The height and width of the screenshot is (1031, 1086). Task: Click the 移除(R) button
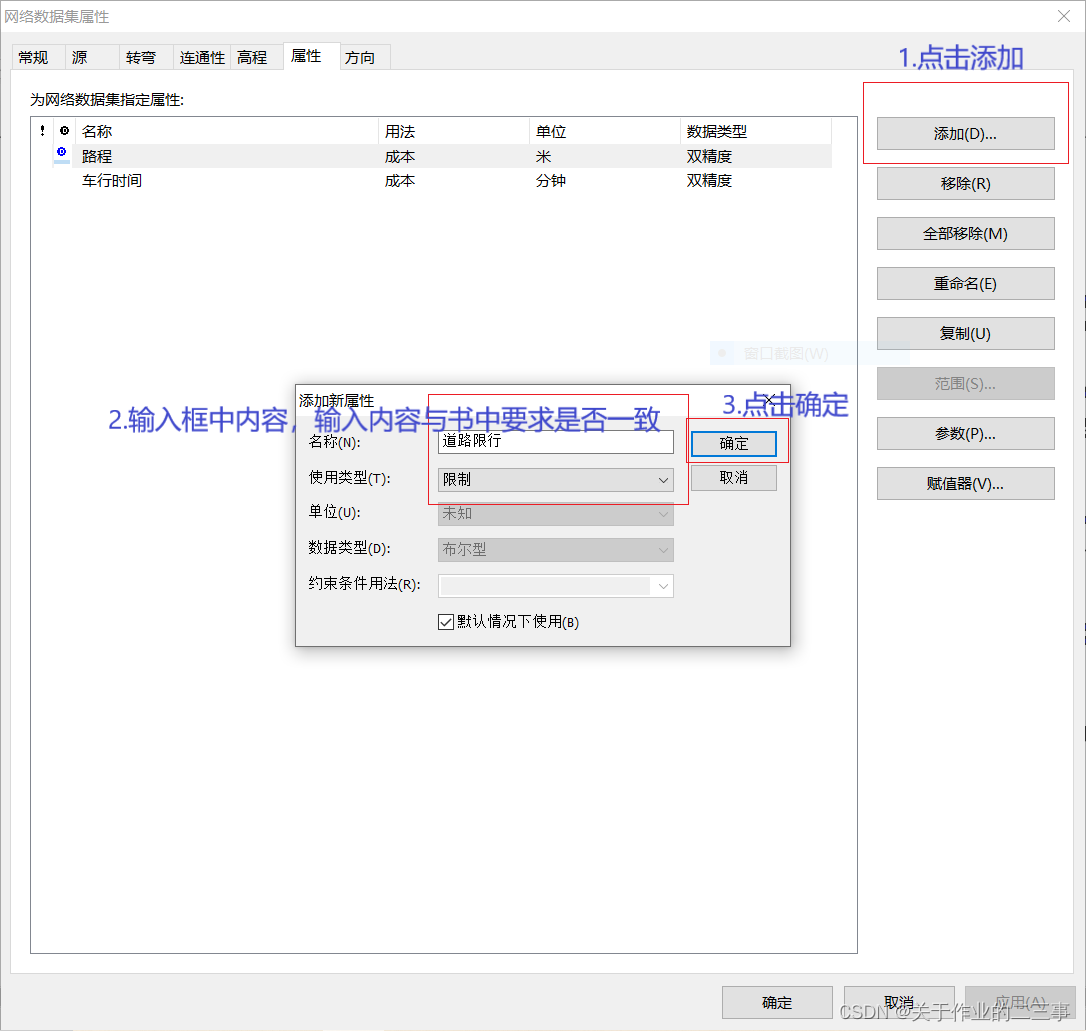pyautogui.click(x=965, y=183)
